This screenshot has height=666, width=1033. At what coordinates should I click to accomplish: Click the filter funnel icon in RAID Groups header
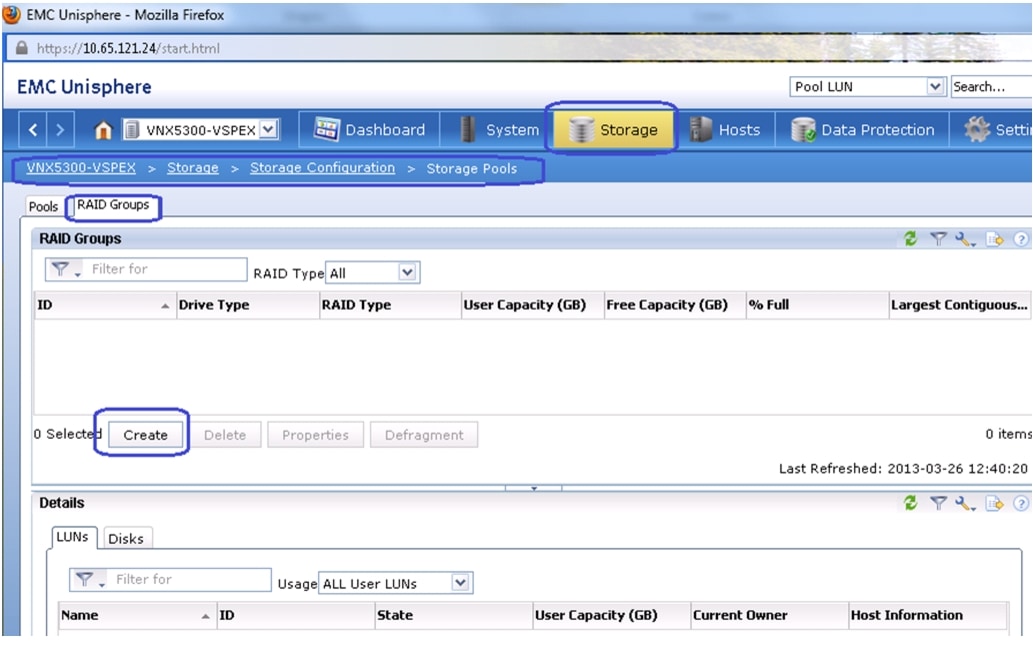[x=938, y=238]
